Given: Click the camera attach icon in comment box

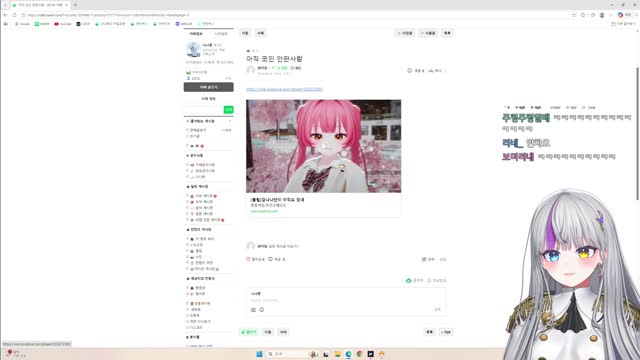Looking at the screenshot, I should (253, 310).
